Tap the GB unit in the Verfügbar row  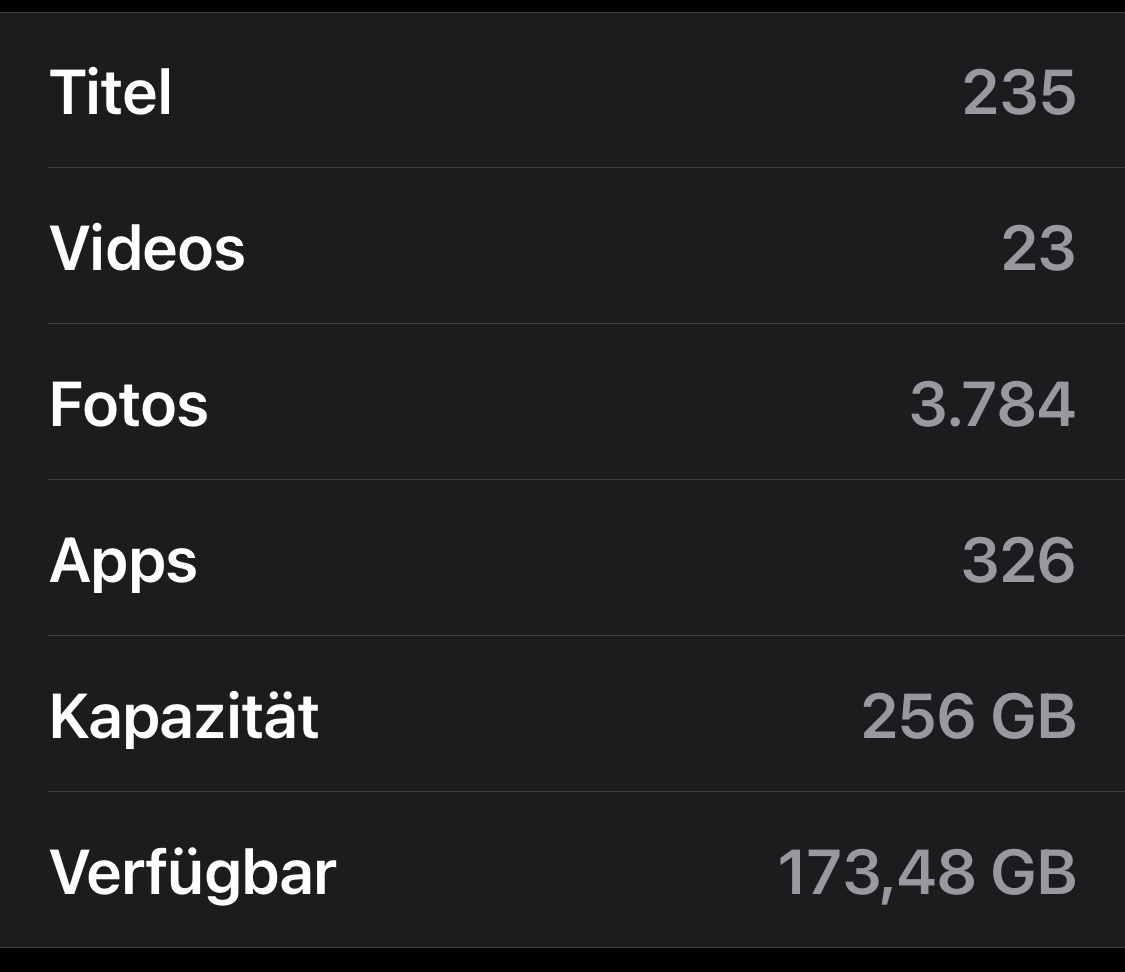point(1034,873)
